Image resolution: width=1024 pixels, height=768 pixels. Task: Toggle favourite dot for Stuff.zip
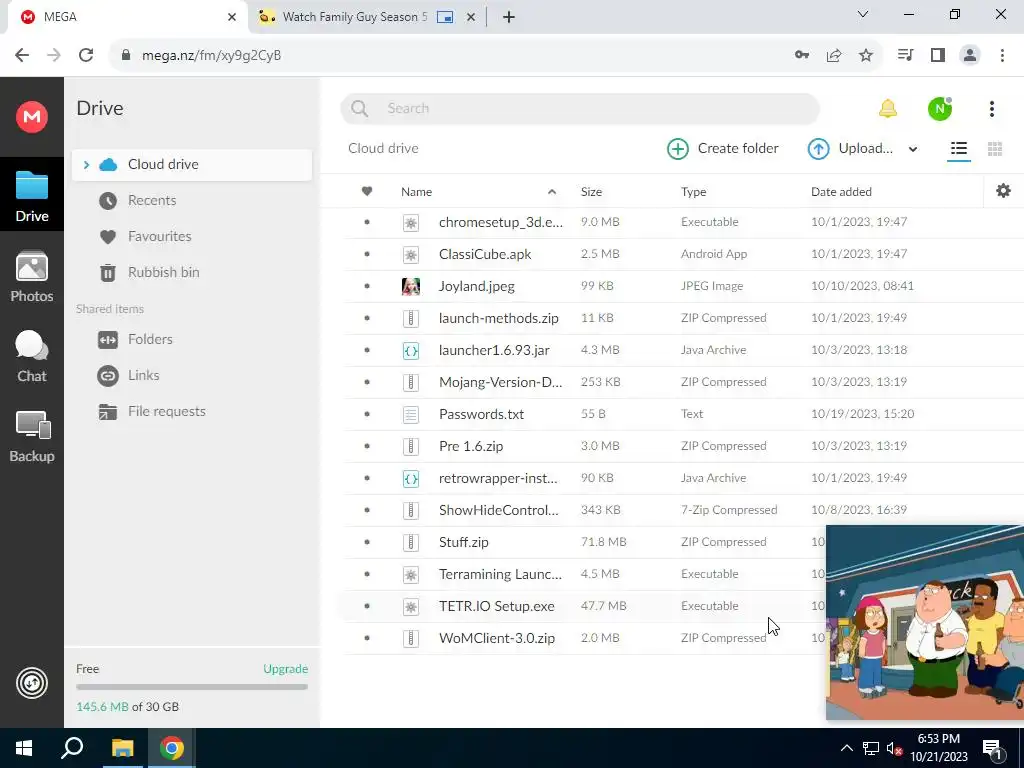[367, 542]
